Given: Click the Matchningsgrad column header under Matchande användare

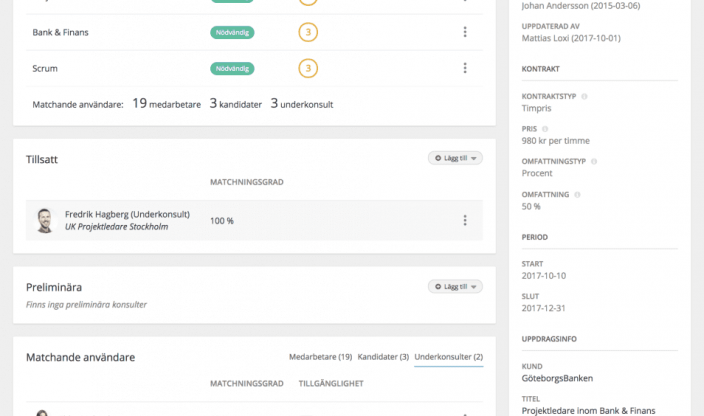Looking at the screenshot, I should point(246,383).
